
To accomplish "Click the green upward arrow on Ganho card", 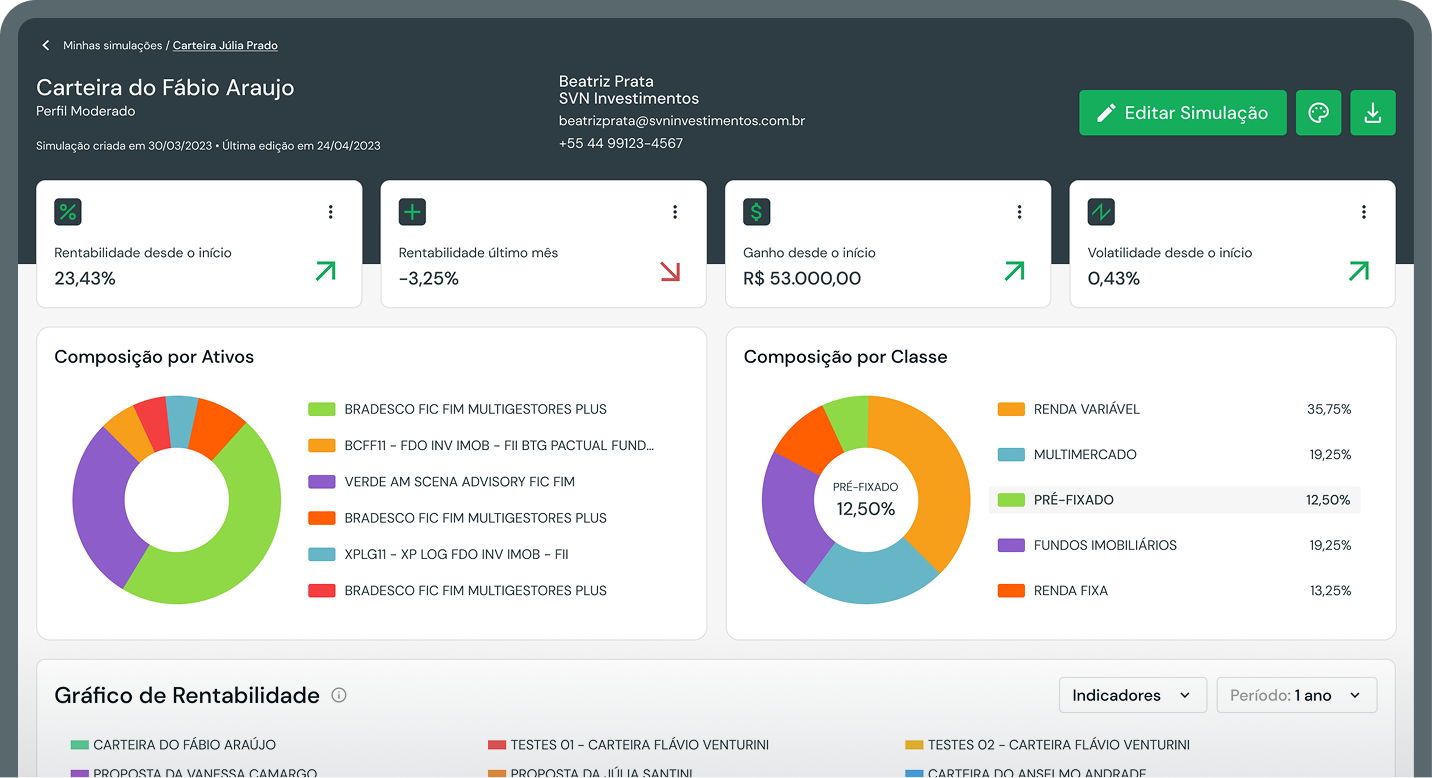I will (x=1013, y=271).
